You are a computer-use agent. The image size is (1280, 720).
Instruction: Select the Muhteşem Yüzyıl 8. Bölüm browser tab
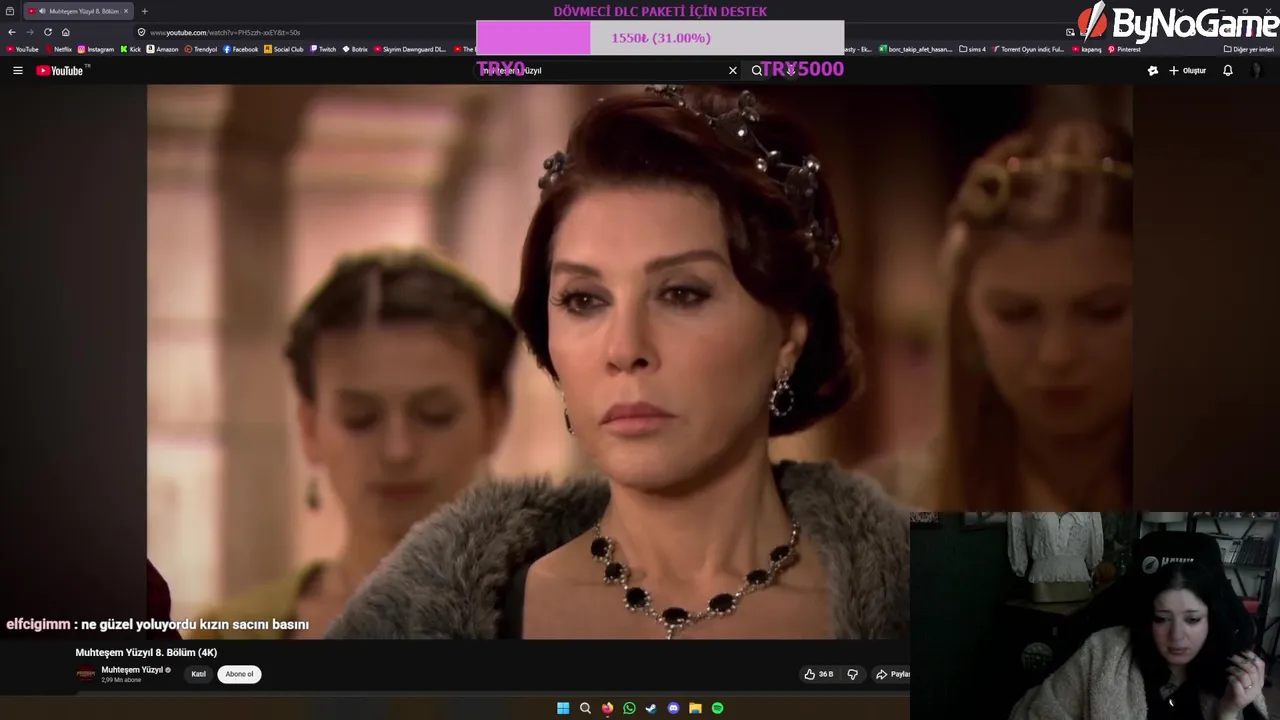(x=78, y=11)
